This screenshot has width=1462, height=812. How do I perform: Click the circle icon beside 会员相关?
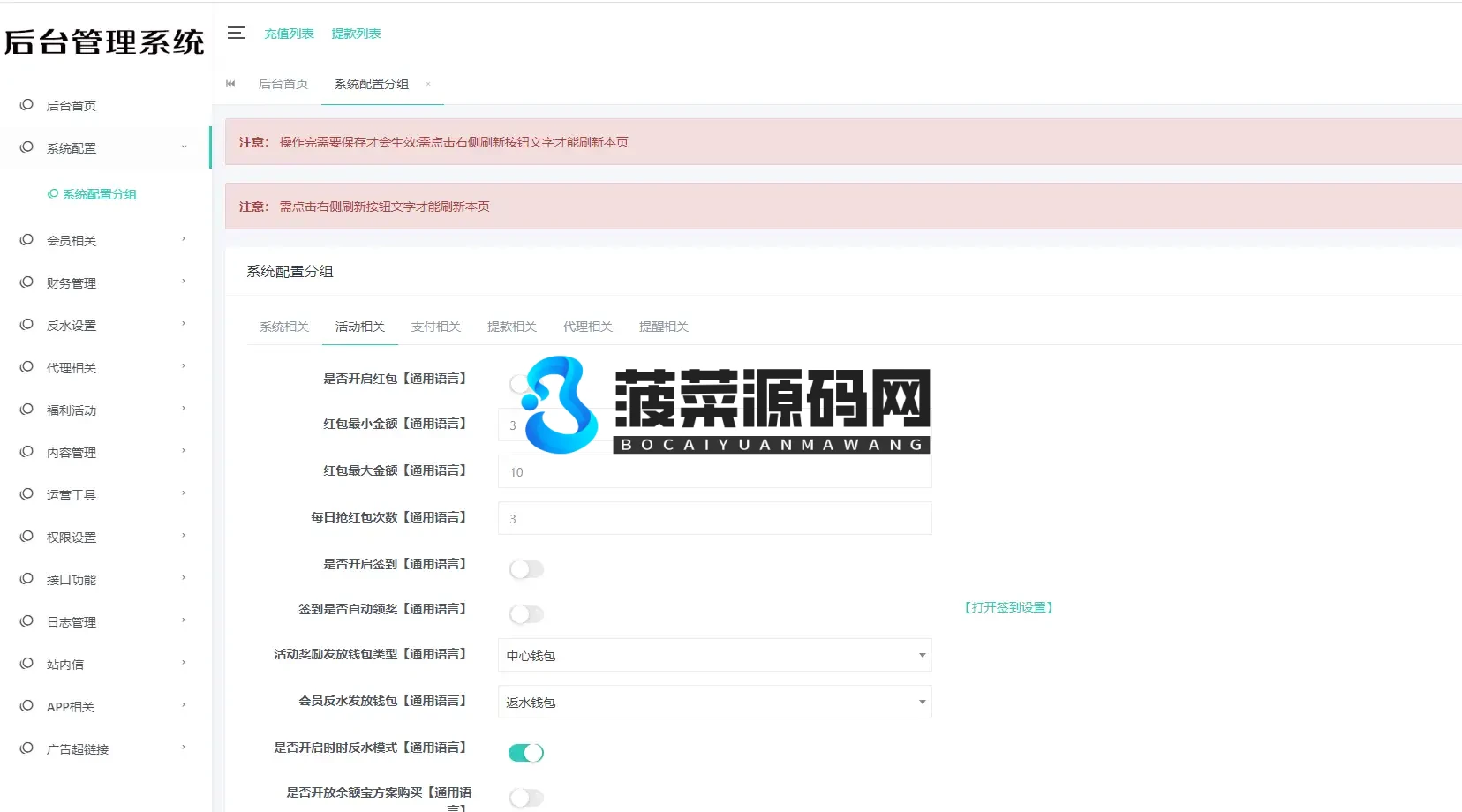click(x=26, y=239)
